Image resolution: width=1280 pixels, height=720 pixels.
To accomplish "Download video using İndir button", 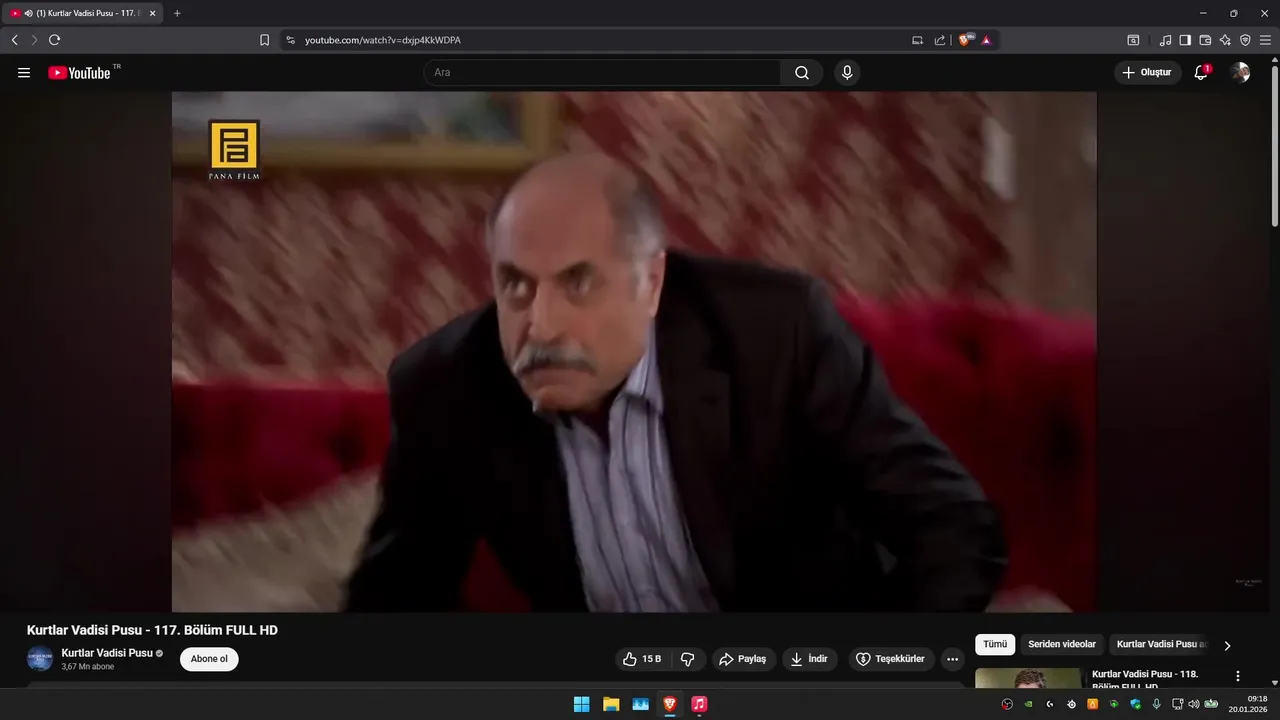I will (810, 659).
